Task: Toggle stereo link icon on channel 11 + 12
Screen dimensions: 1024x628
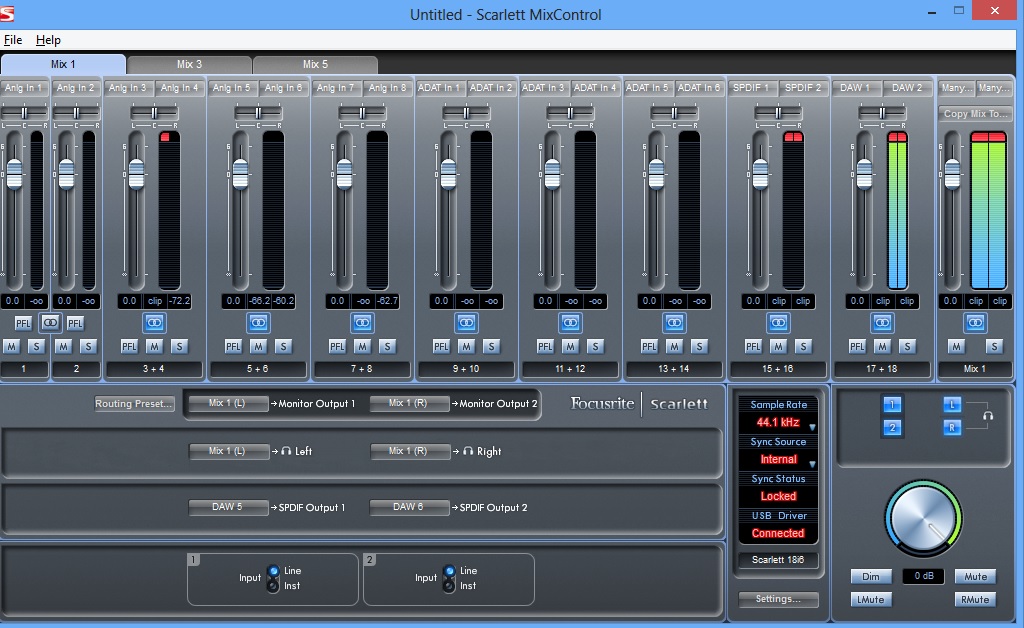Action: coord(570,322)
